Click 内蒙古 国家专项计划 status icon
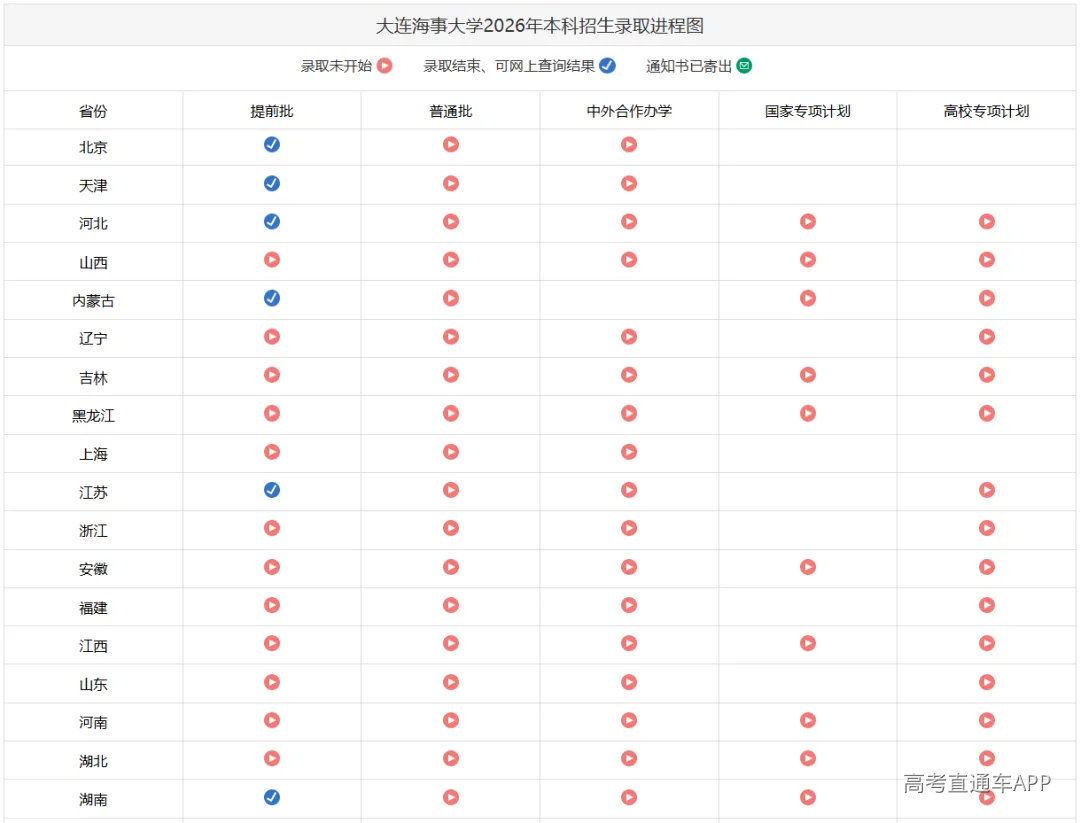Screen dimensions: 1080x823 point(808,298)
